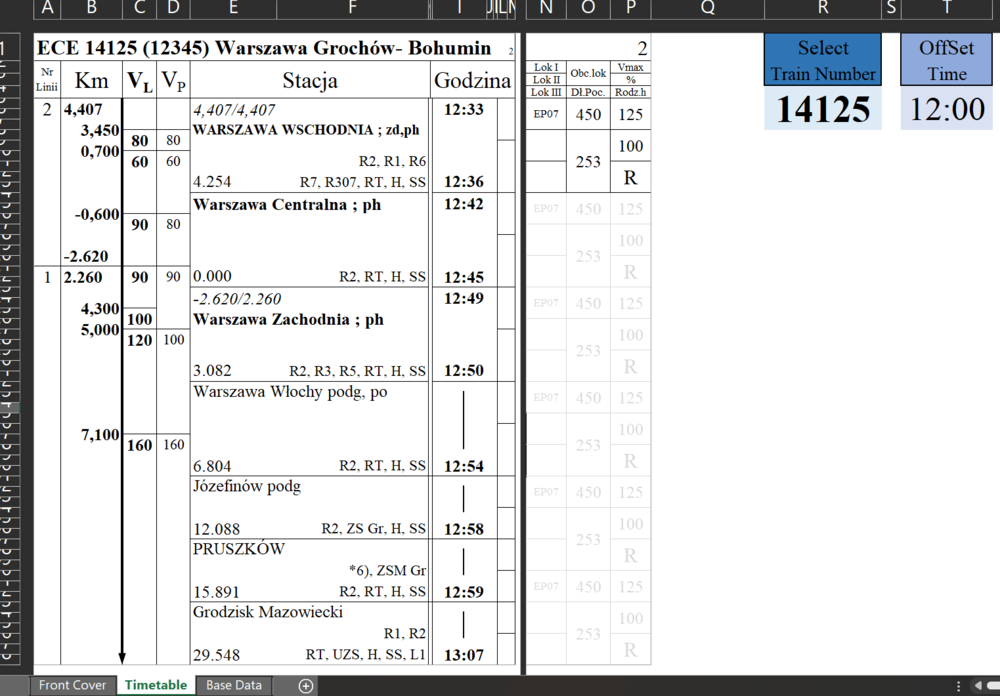Add a new sheet with plus icon
This screenshot has height=696, width=1000.
coord(306,686)
